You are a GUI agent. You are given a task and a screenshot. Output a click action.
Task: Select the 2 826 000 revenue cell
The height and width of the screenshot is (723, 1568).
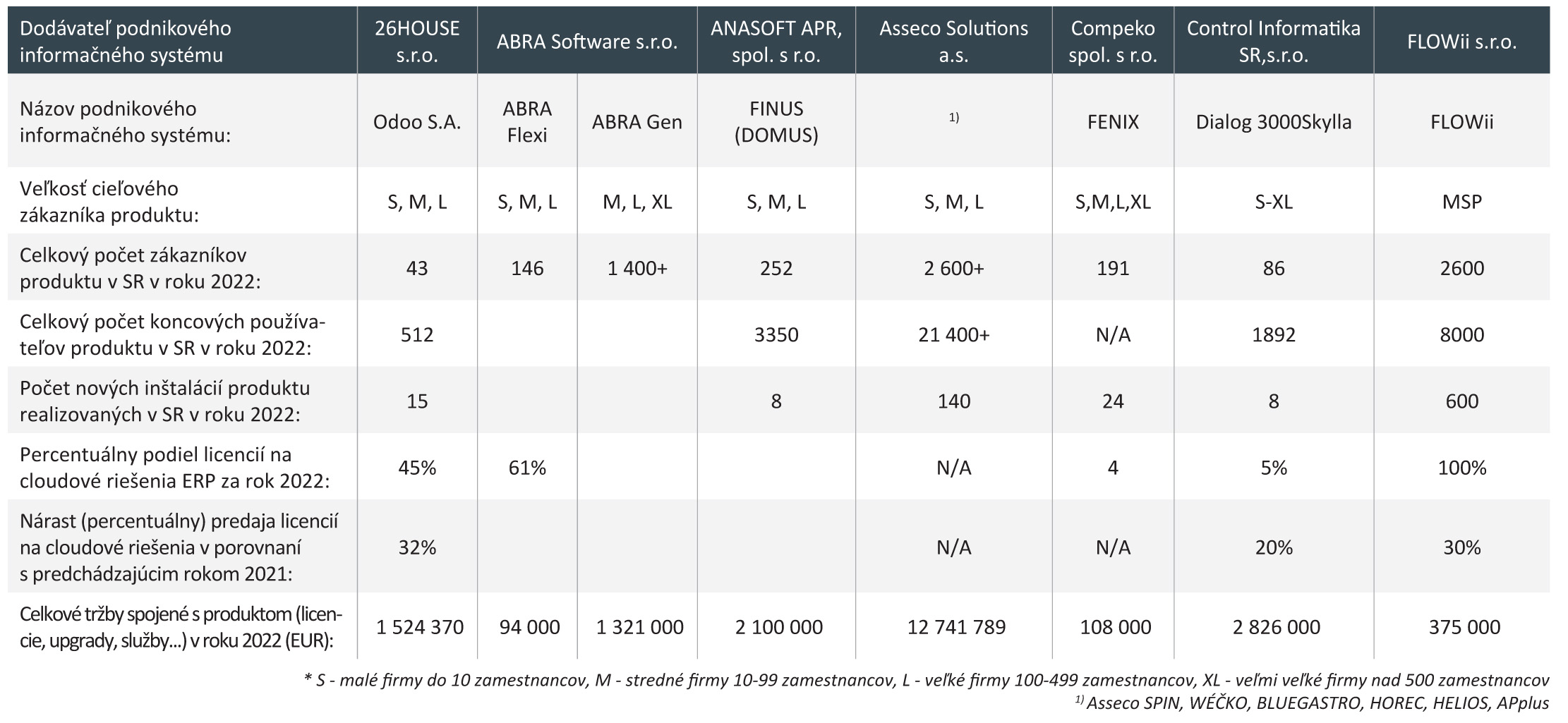[1276, 626]
